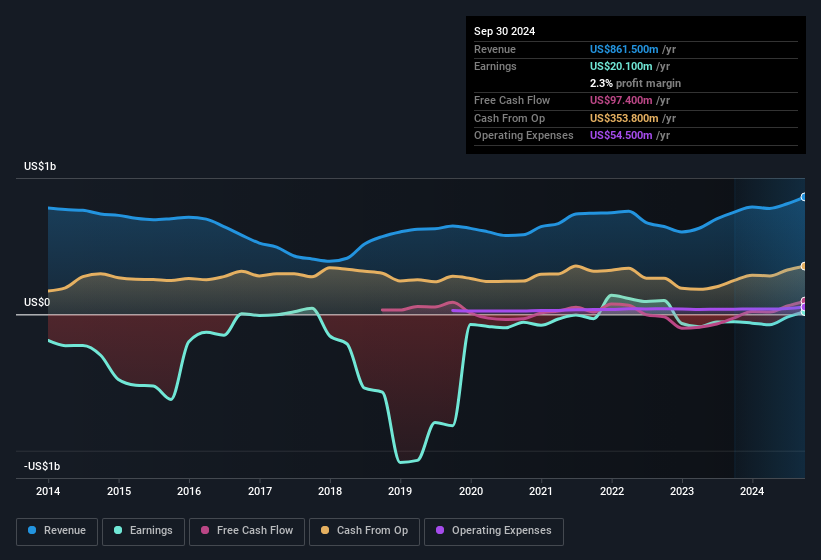Click the US$20.100m earnings value

621,66
